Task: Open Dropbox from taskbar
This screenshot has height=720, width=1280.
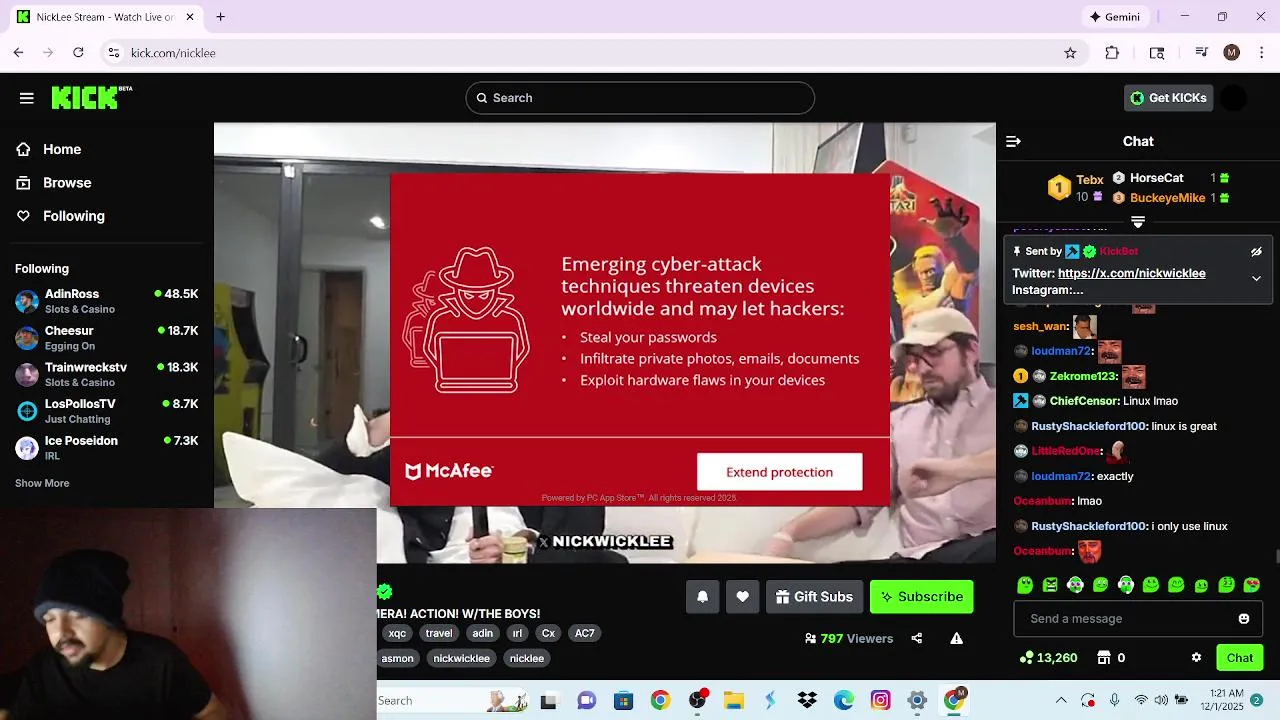Action: (807, 701)
